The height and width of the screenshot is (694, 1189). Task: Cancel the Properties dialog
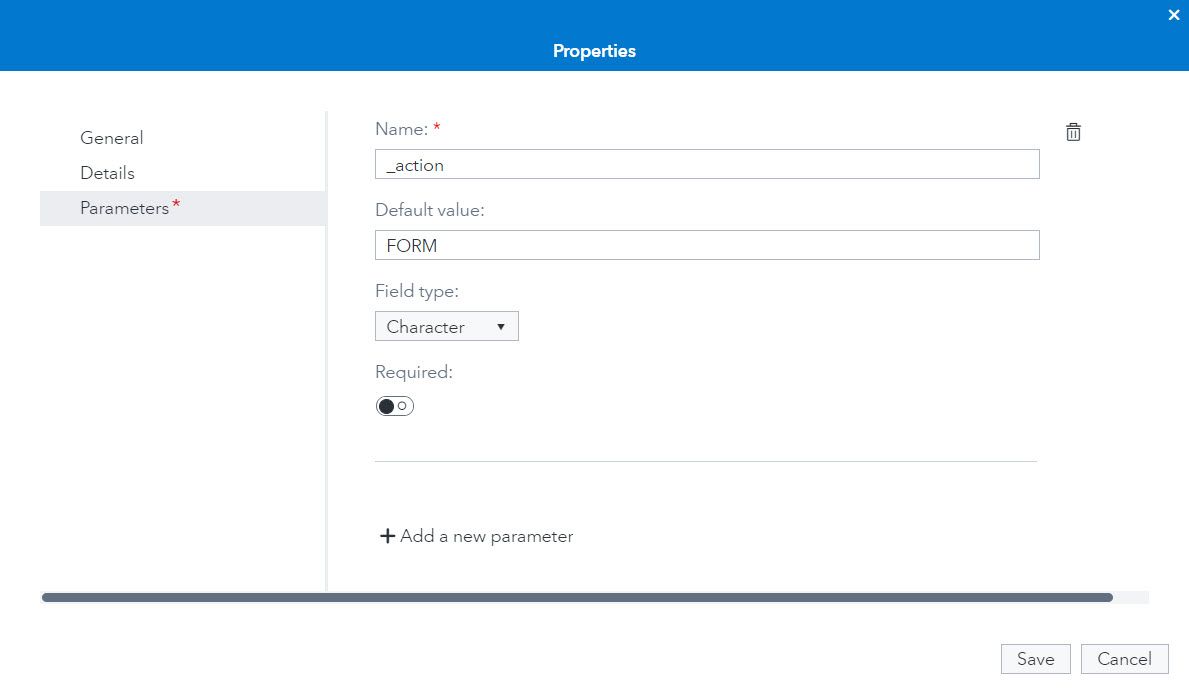pyautogui.click(x=1124, y=659)
